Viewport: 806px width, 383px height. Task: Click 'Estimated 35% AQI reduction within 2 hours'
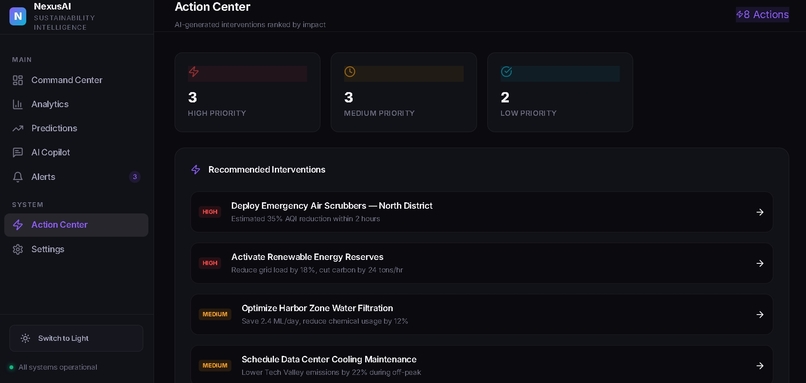(x=305, y=219)
